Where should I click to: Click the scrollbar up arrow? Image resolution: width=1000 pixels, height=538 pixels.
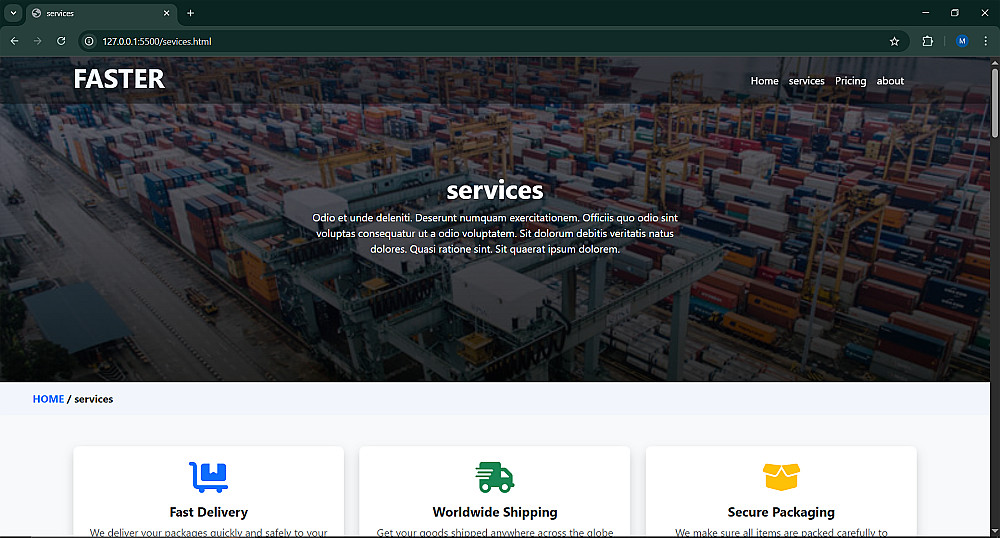coord(995,62)
